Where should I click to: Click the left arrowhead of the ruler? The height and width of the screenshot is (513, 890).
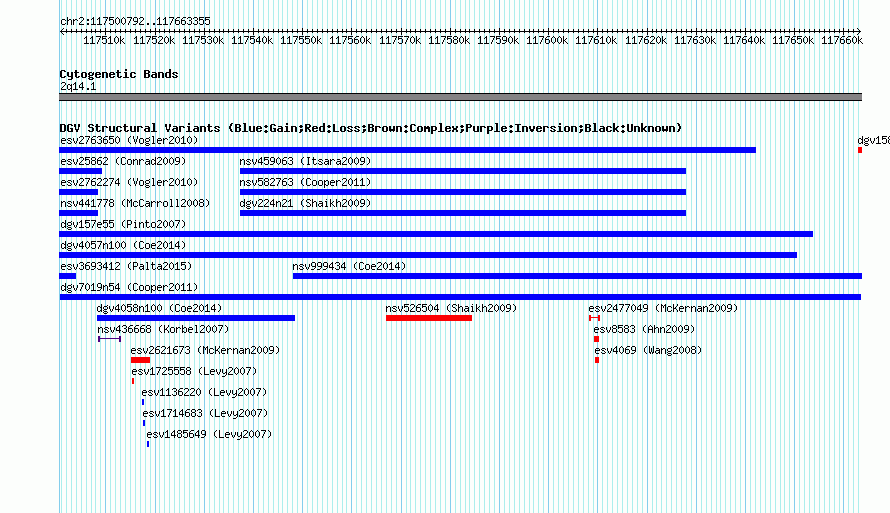(x=62, y=31)
